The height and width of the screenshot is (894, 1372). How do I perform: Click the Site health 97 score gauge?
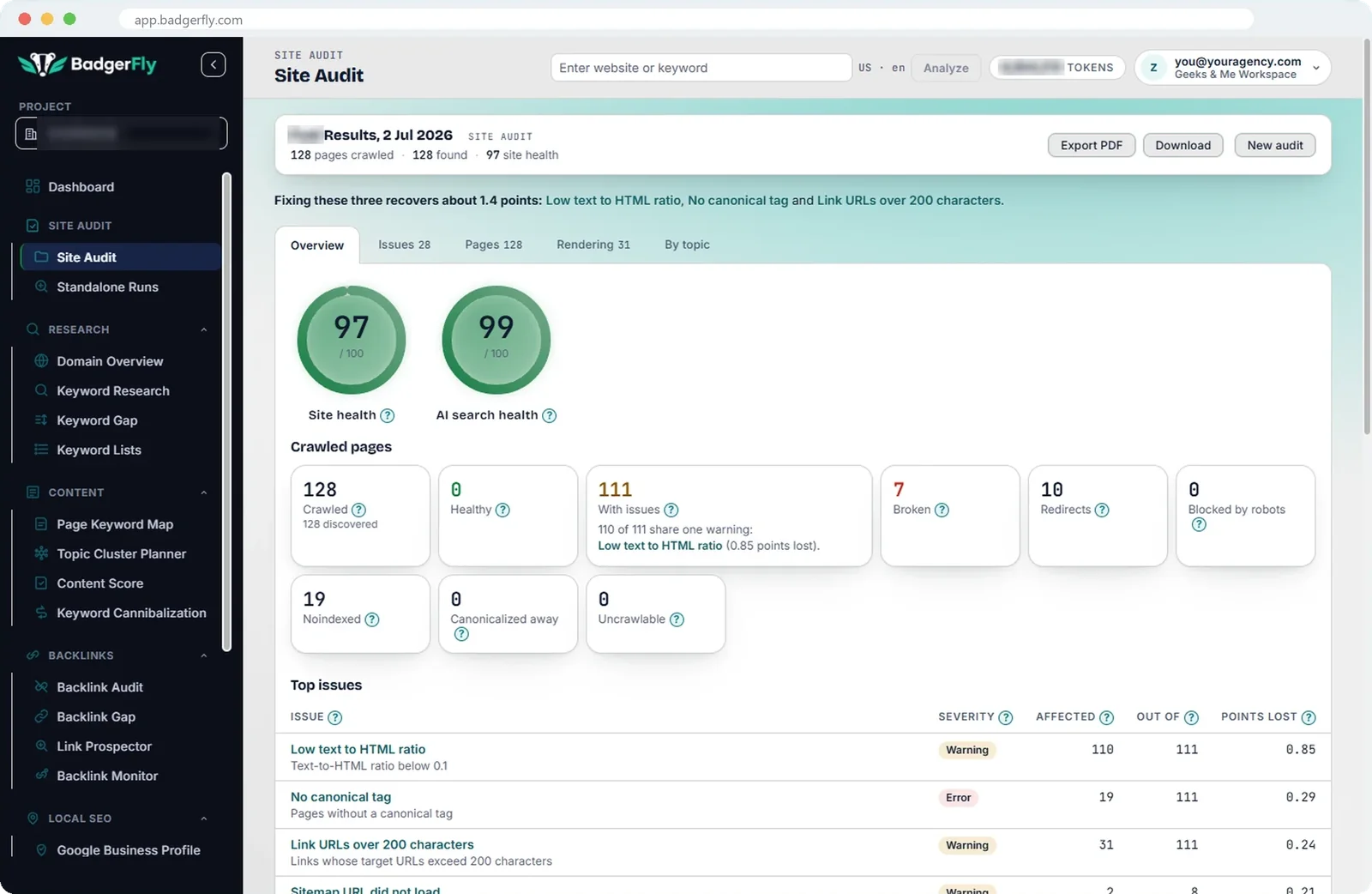coord(352,340)
